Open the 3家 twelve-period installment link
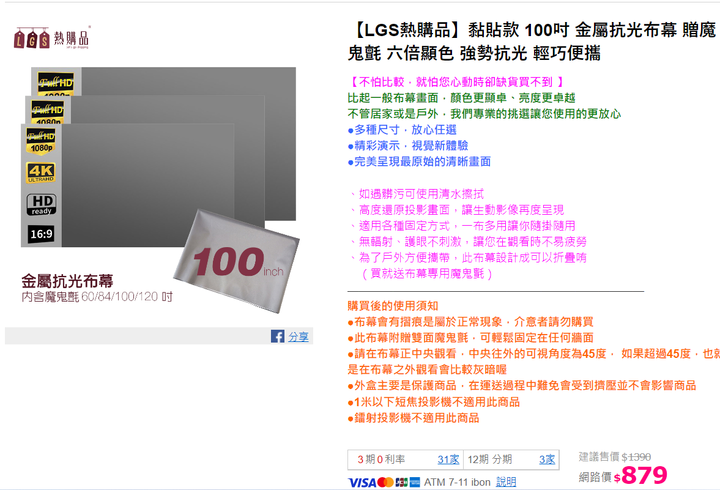The width and height of the screenshot is (720, 490). click(547, 460)
